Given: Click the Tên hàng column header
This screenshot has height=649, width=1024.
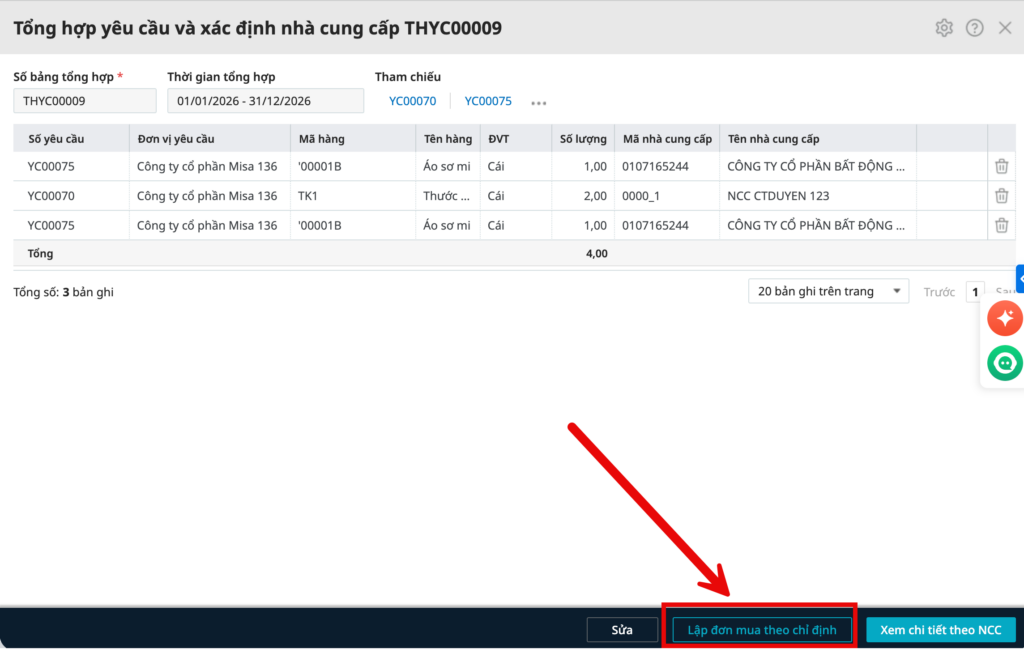Looking at the screenshot, I should tap(447, 138).
